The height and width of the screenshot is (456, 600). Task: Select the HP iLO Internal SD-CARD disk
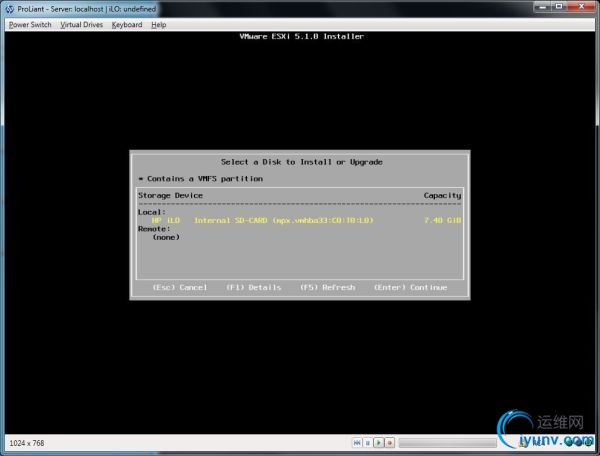pos(300,220)
